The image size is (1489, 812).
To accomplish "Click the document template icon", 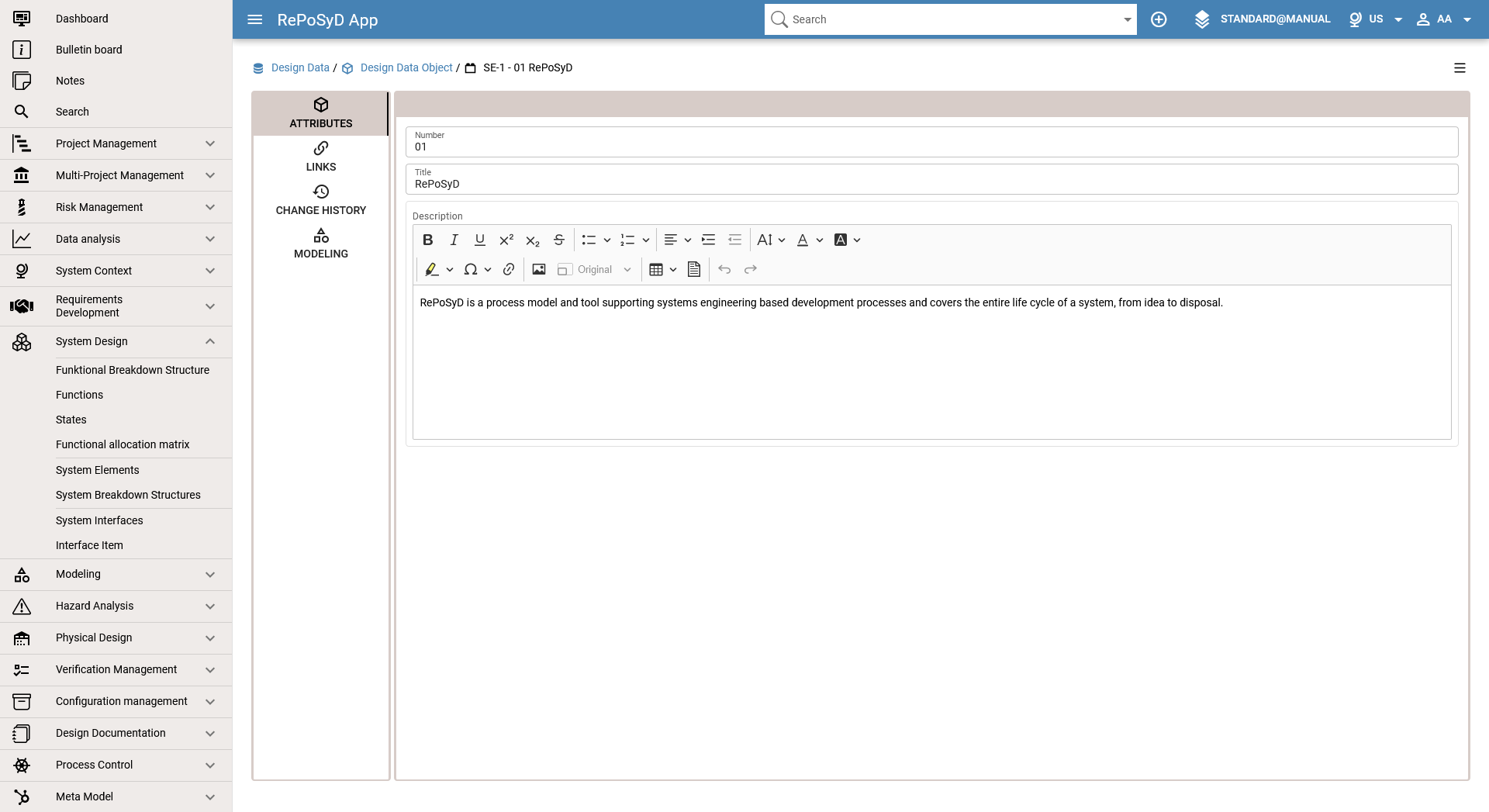I will (694, 270).
